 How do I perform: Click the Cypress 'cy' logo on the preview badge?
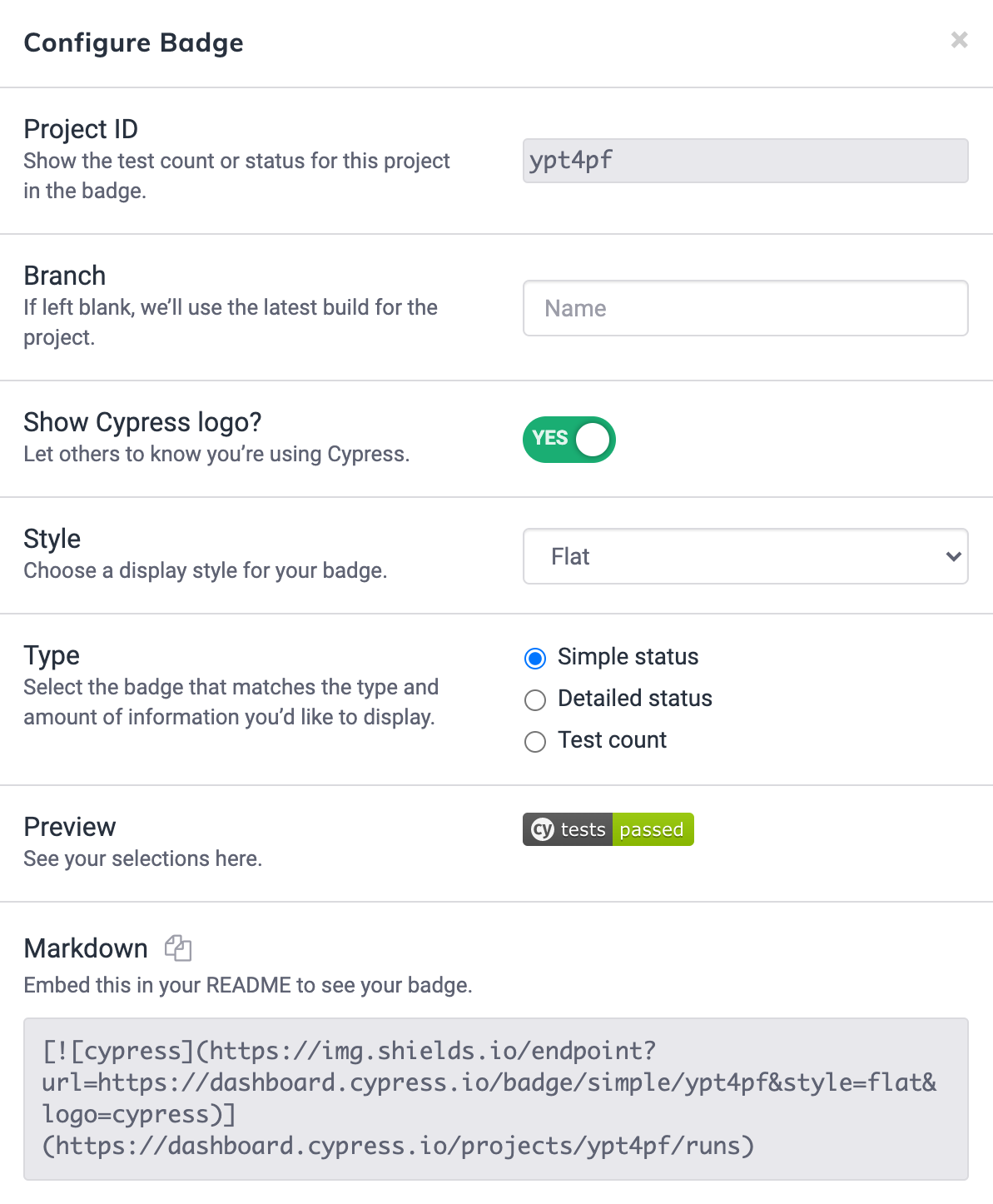541,829
